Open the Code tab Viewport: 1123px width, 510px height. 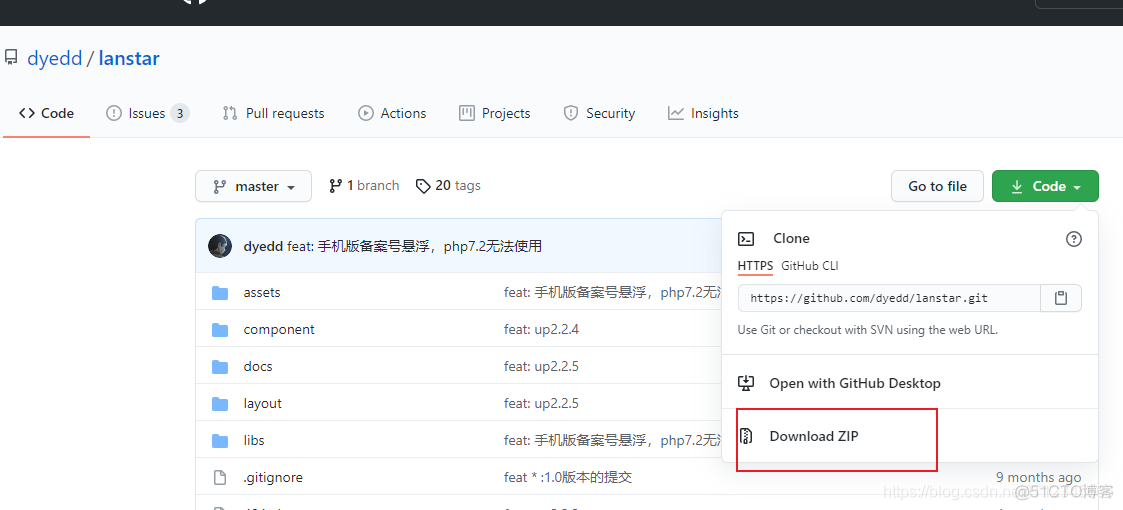click(47, 113)
